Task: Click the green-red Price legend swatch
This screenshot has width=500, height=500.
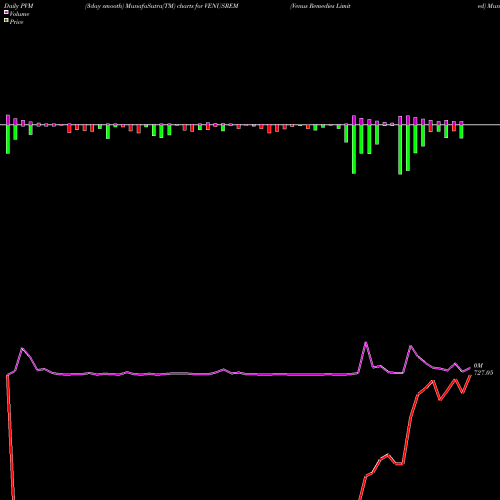Action: [x=6, y=21]
